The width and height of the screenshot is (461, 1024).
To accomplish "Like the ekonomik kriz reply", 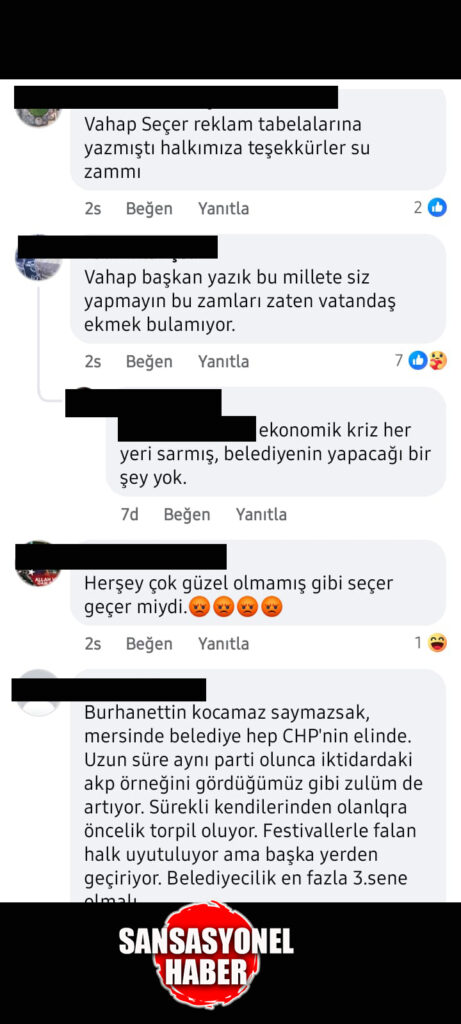I will pos(187,515).
